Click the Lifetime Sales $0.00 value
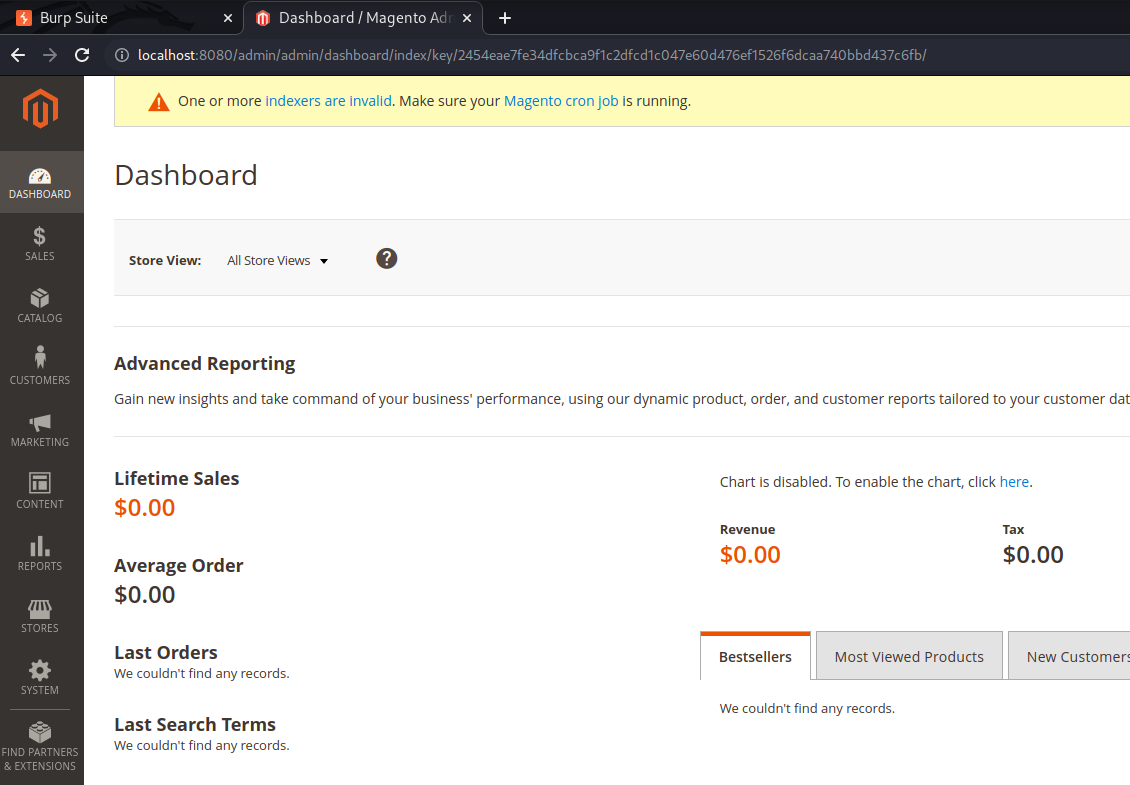The image size is (1130, 785). (144, 507)
